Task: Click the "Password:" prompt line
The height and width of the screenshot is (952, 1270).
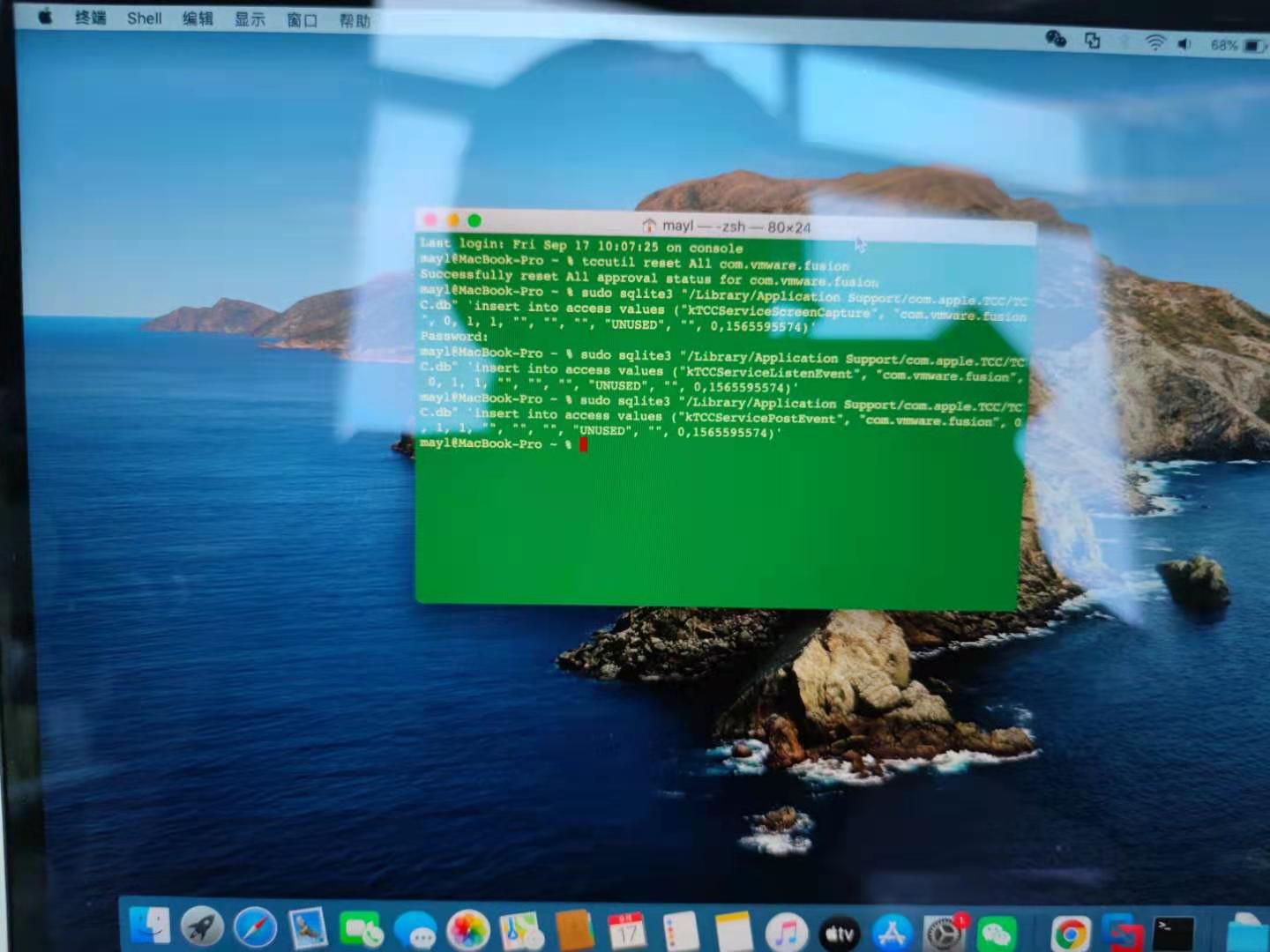Action: (x=453, y=337)
